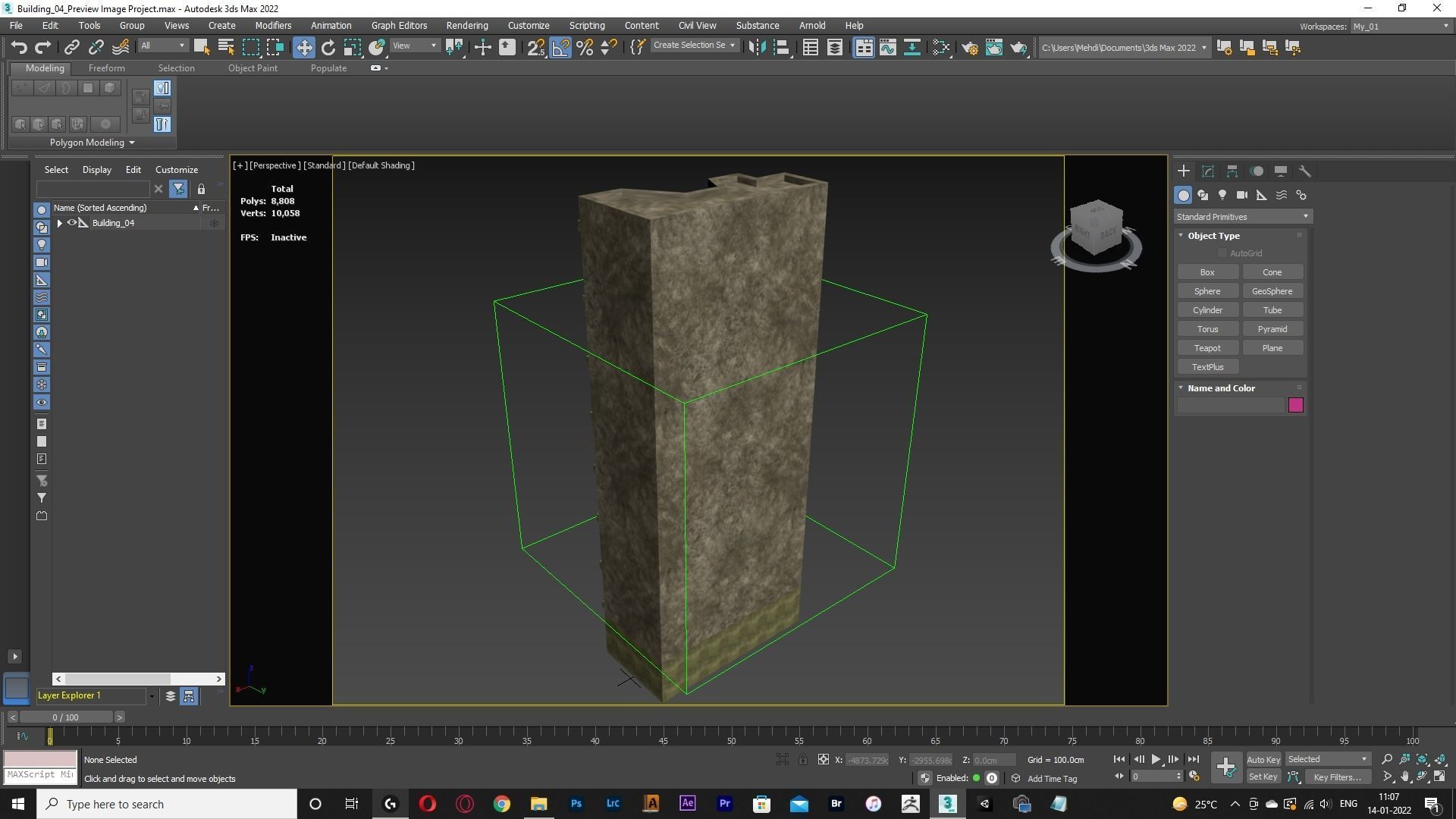Toggle display geometry filter in explorer sidebar

point(42,209)
